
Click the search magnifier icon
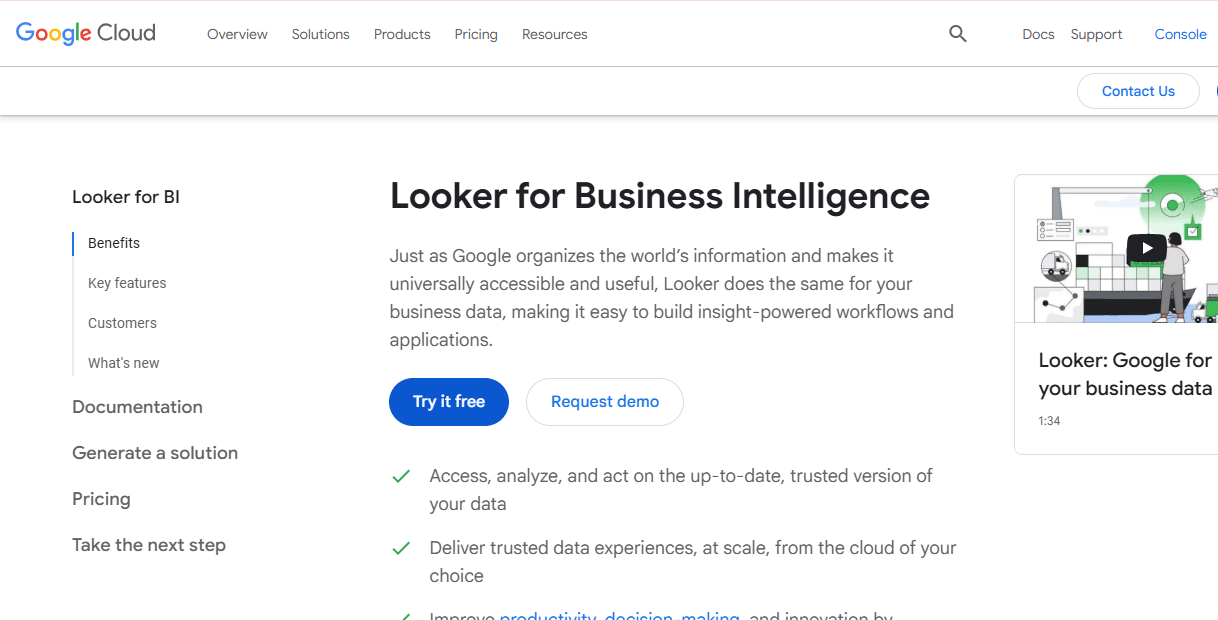coord(957,34)
